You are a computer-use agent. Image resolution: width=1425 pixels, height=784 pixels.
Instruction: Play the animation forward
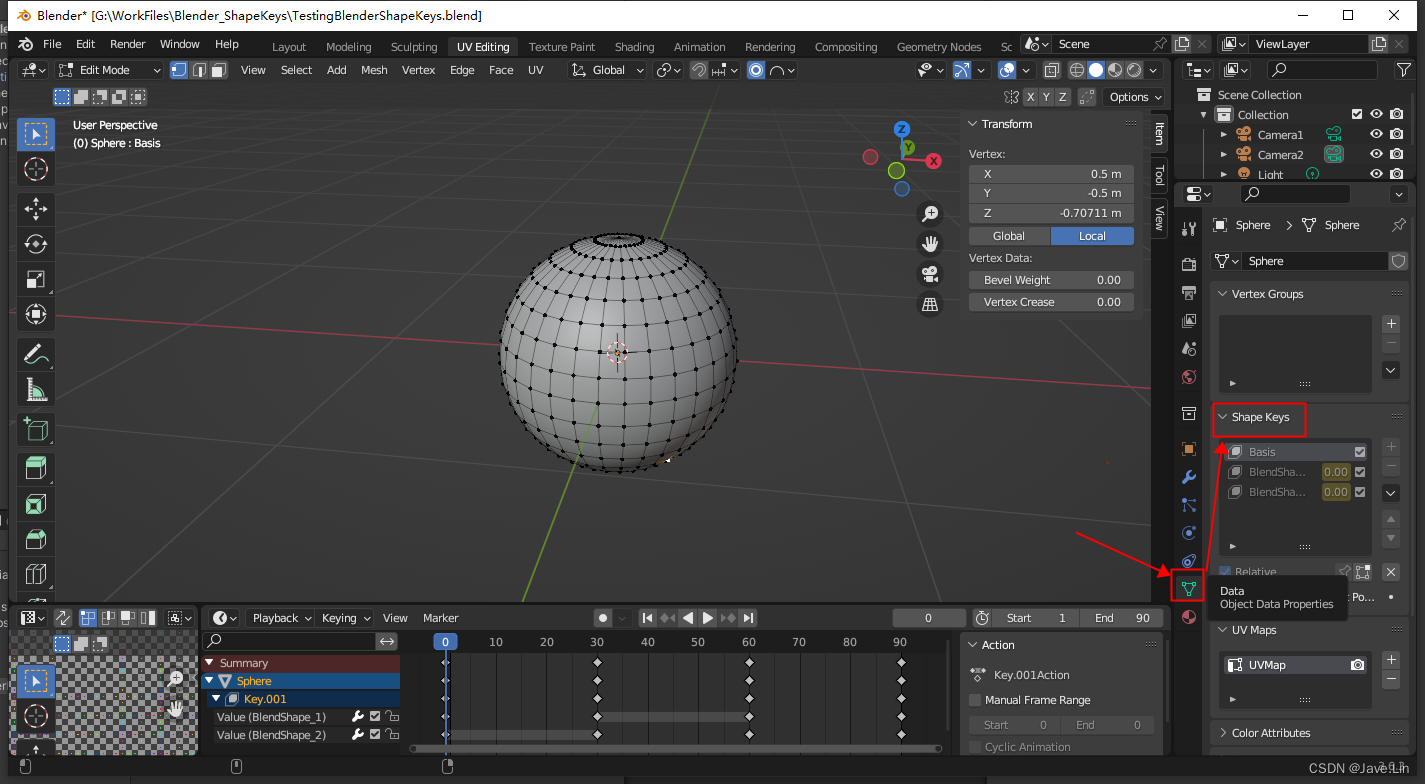click(708, 618)
